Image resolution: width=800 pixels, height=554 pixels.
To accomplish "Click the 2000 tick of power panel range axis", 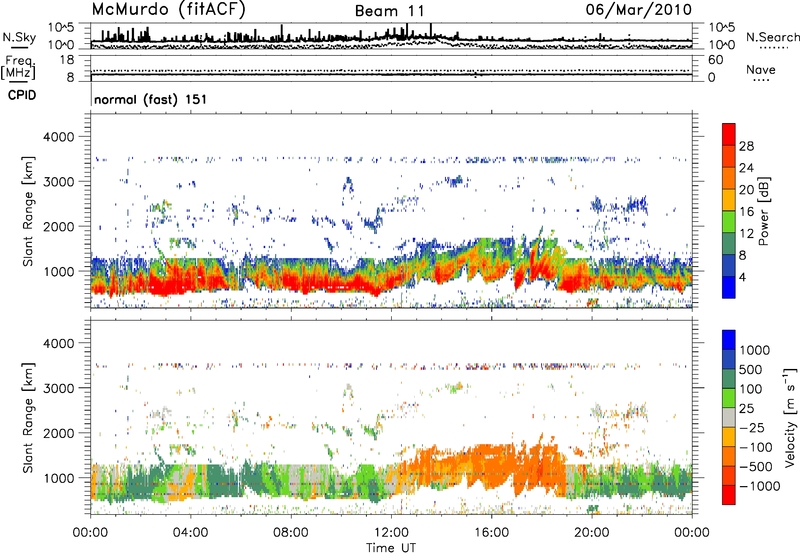I will (x=58, y=226).
